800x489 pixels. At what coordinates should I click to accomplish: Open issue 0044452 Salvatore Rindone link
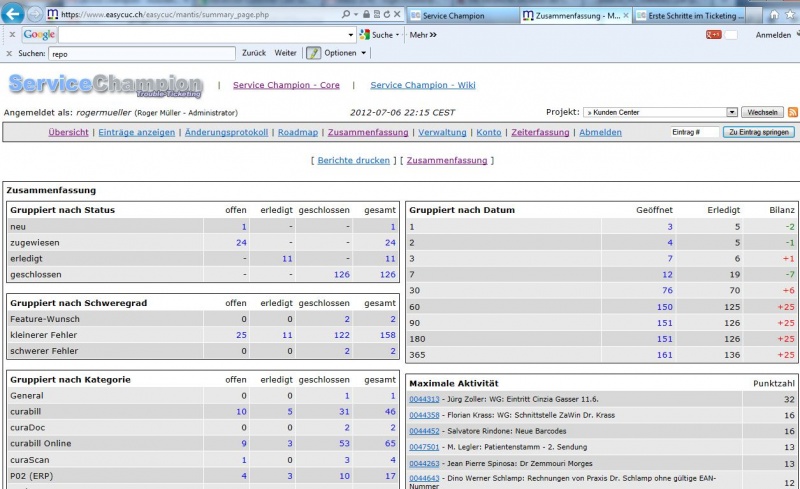[424, 431]
